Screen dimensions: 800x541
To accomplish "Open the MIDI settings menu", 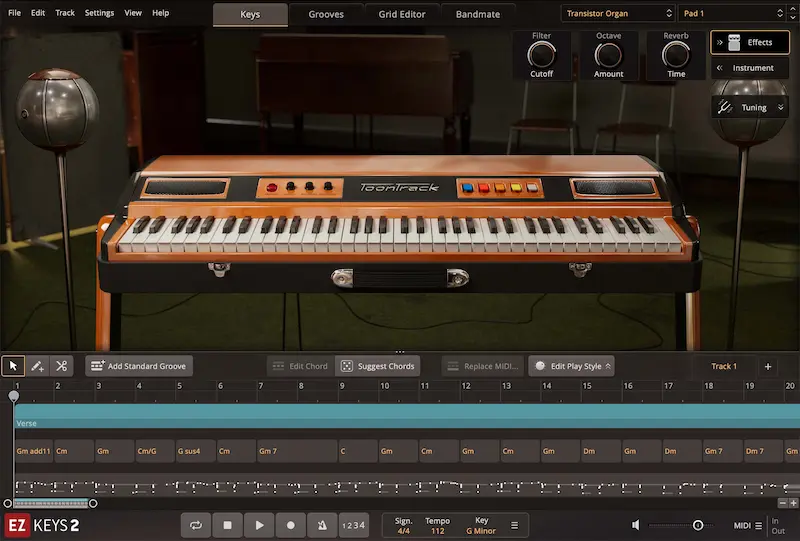I will (x=748, y=526).
